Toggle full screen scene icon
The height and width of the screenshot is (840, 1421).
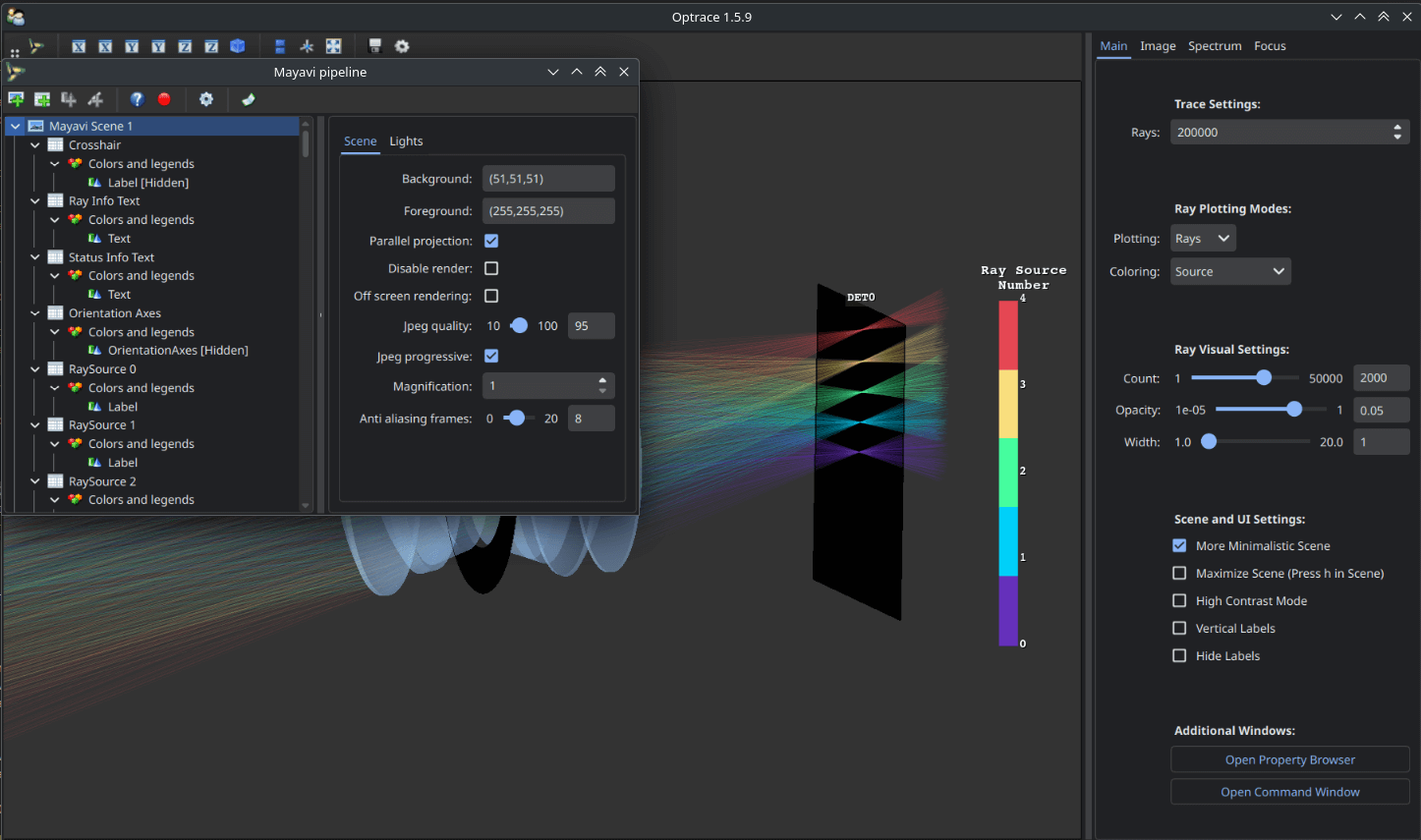(x=333, y=46)
